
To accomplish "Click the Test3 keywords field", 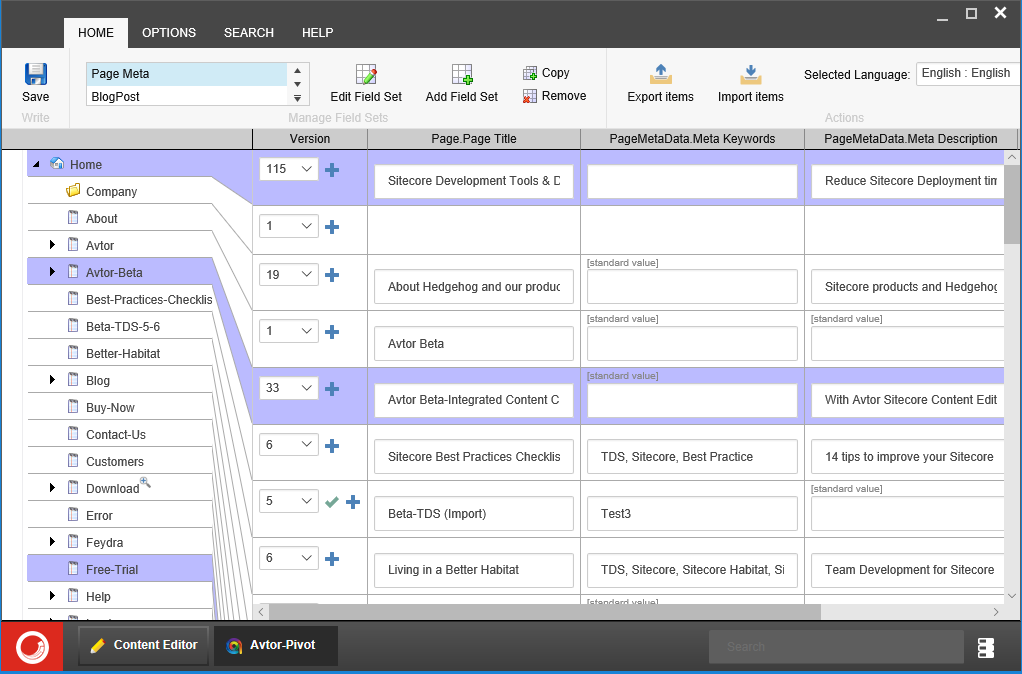I will click(x=692, y=514).
